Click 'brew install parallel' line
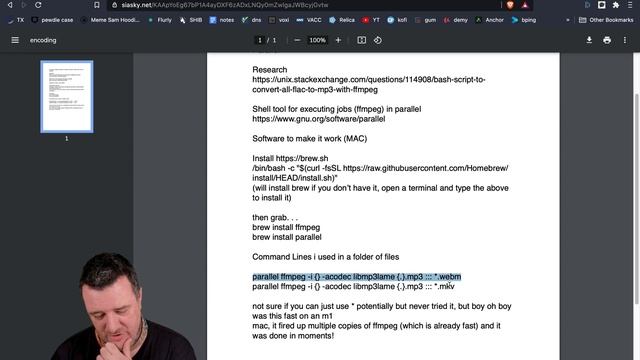Image resolution: width=640 pixels, height=360 pixels. point(287,237)
